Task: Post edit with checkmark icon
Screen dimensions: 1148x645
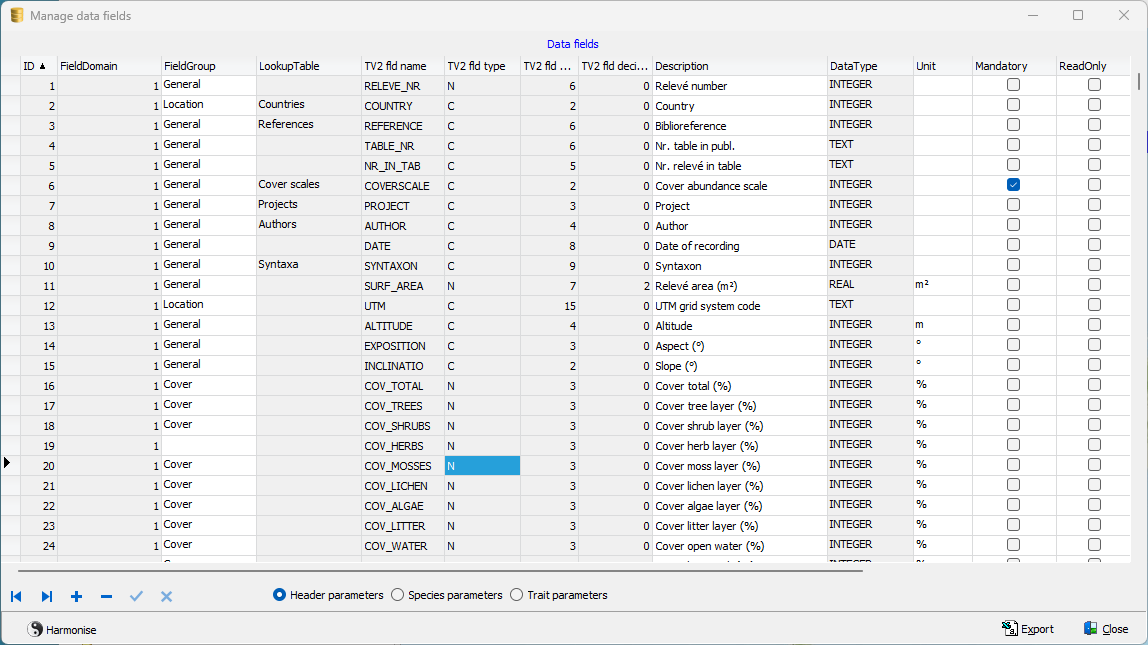Action: click(137, 596)
